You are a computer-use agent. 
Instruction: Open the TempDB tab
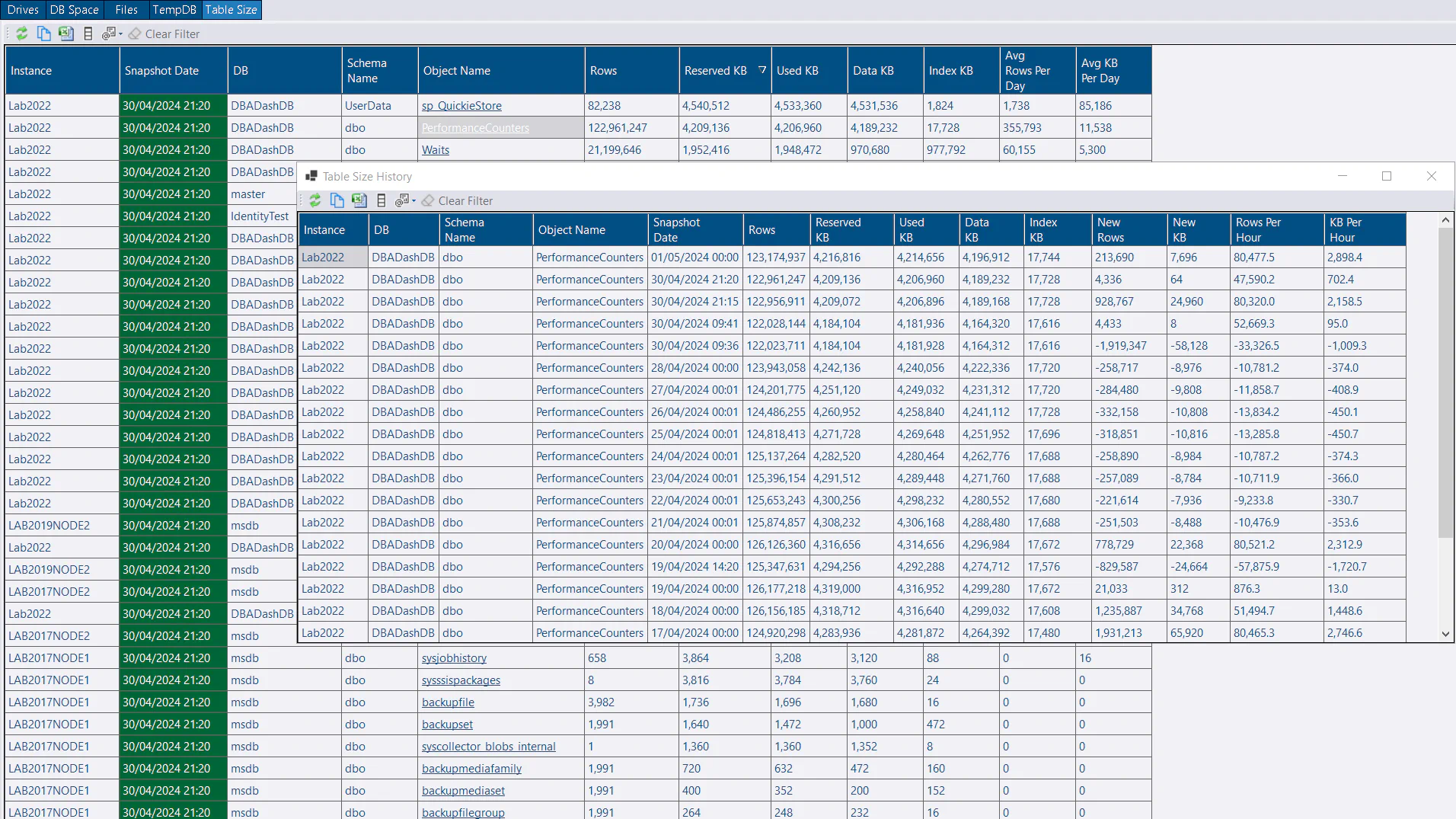point(174,10)
